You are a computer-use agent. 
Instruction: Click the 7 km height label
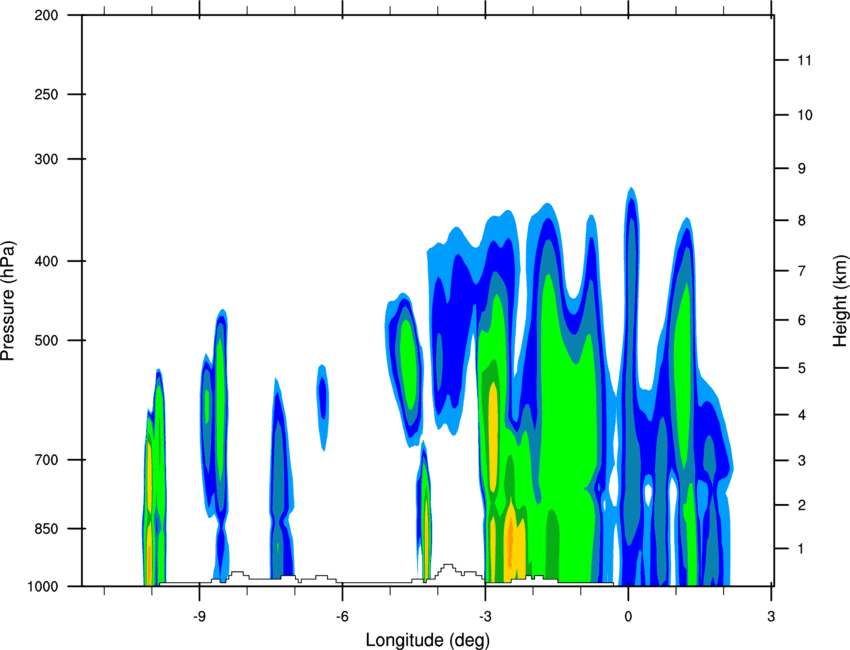[x=801, y=271]
